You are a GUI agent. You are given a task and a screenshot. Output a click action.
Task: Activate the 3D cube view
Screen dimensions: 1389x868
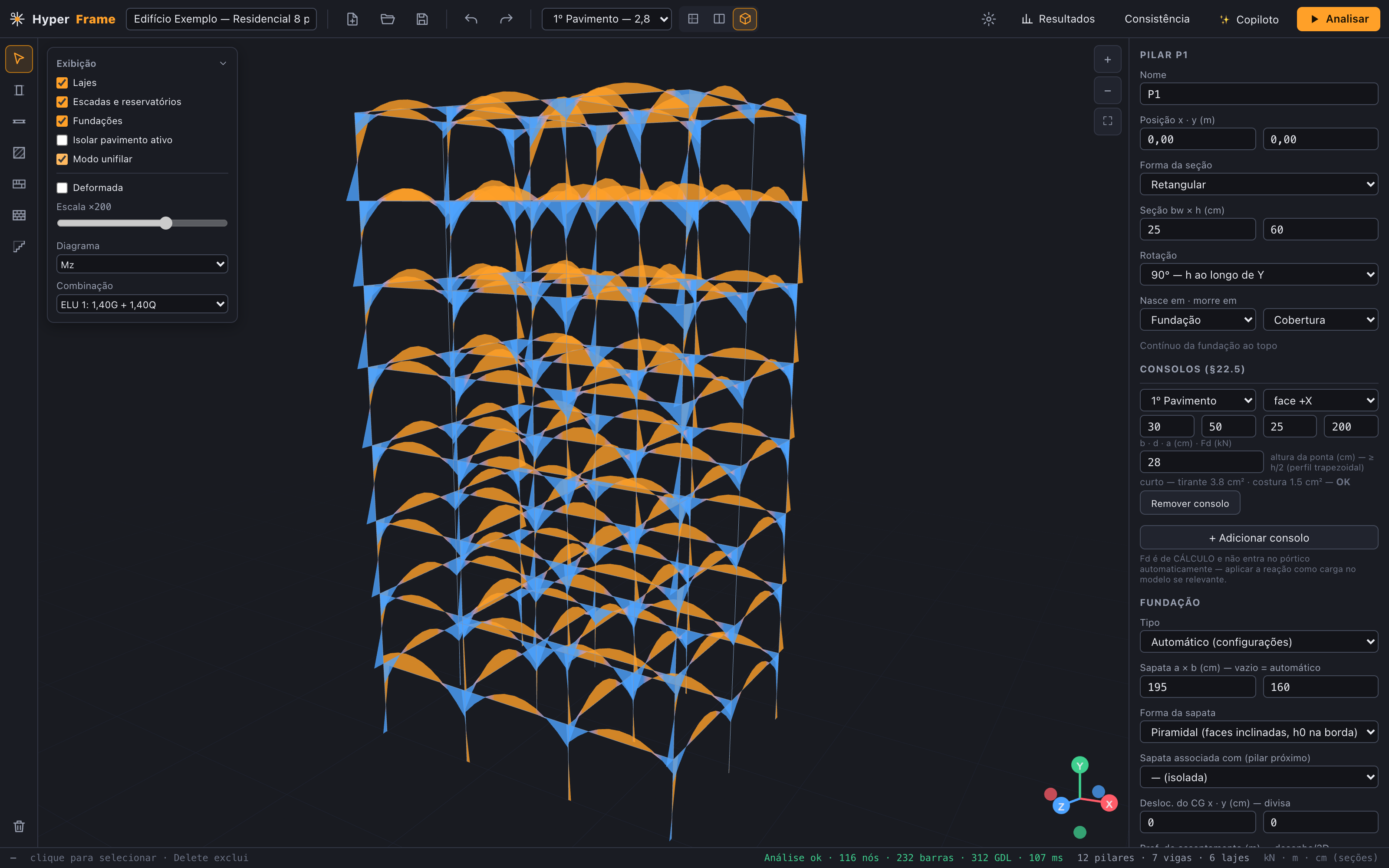pyautogui.click(x=745, y=19)
